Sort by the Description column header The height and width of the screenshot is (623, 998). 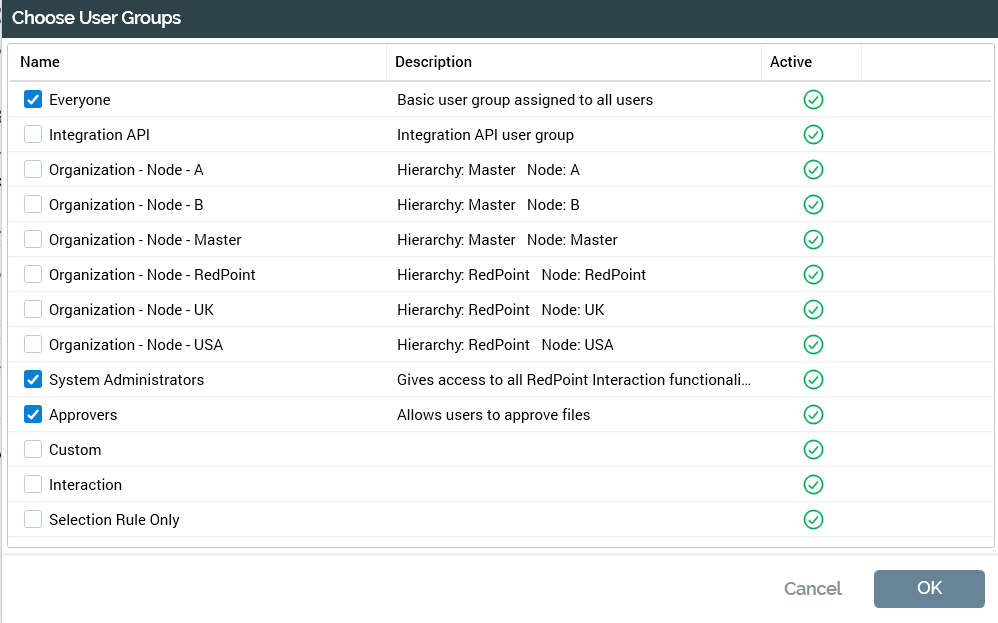pyautogui.click(x=433, y=62)
